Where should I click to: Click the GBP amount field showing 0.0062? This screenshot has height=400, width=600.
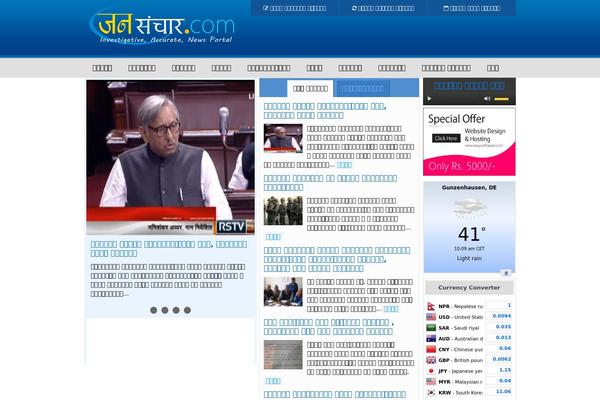(x=499, y=359)
